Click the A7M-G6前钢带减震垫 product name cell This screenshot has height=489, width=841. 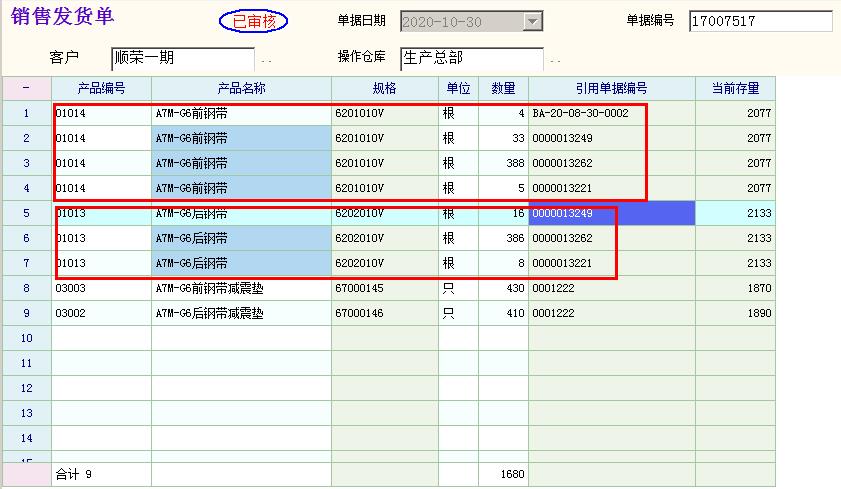coord(241,288)
